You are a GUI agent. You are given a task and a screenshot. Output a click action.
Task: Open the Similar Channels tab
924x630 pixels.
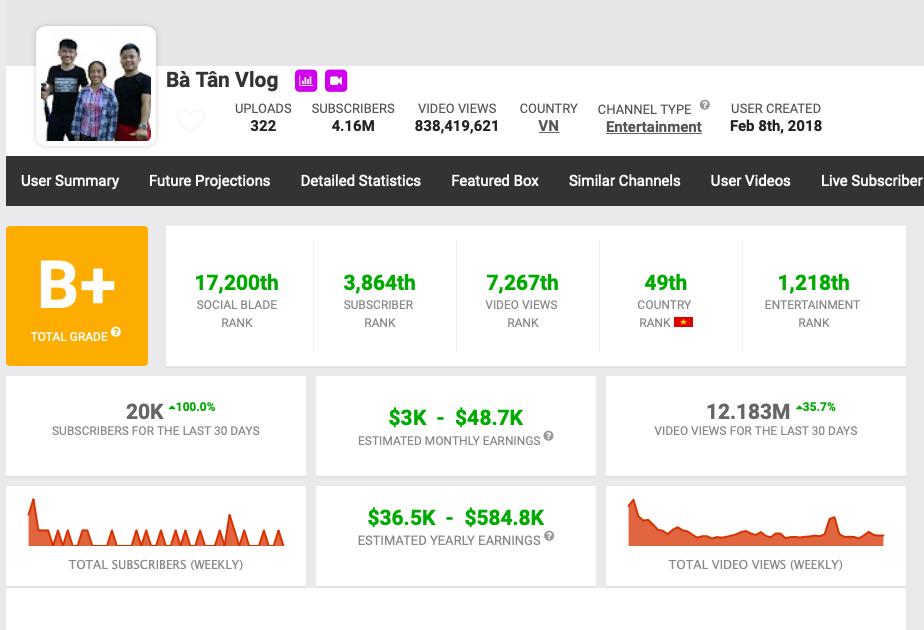[624, 181]
